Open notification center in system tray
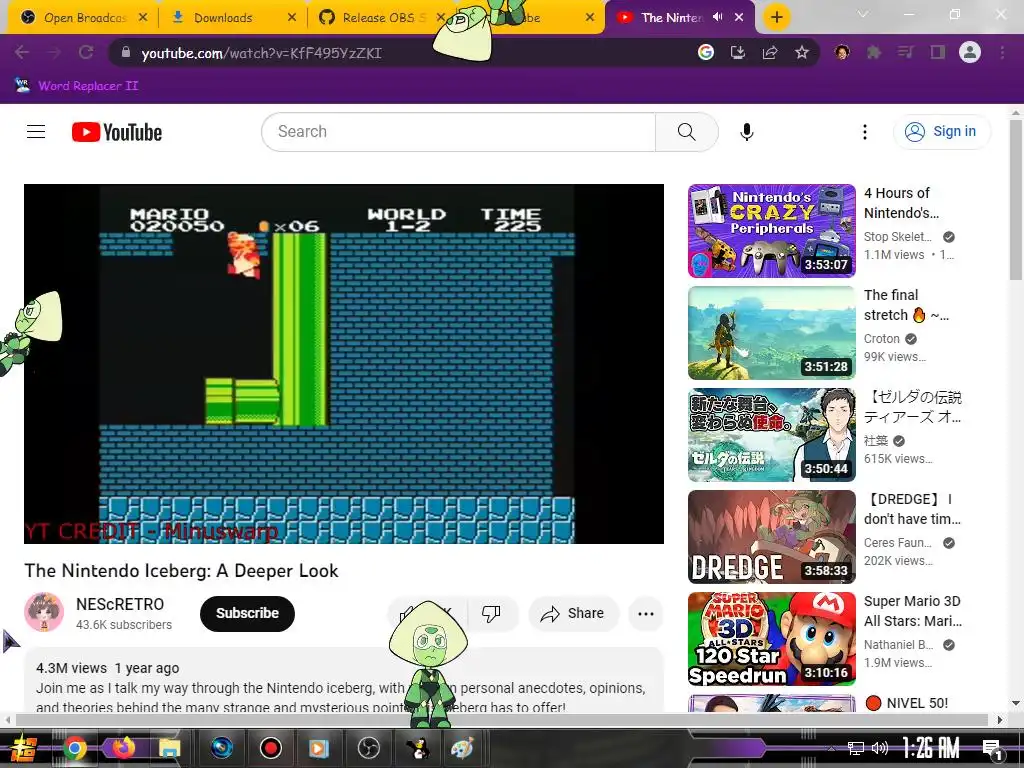 pyautogui.click(x=992, y=748)
